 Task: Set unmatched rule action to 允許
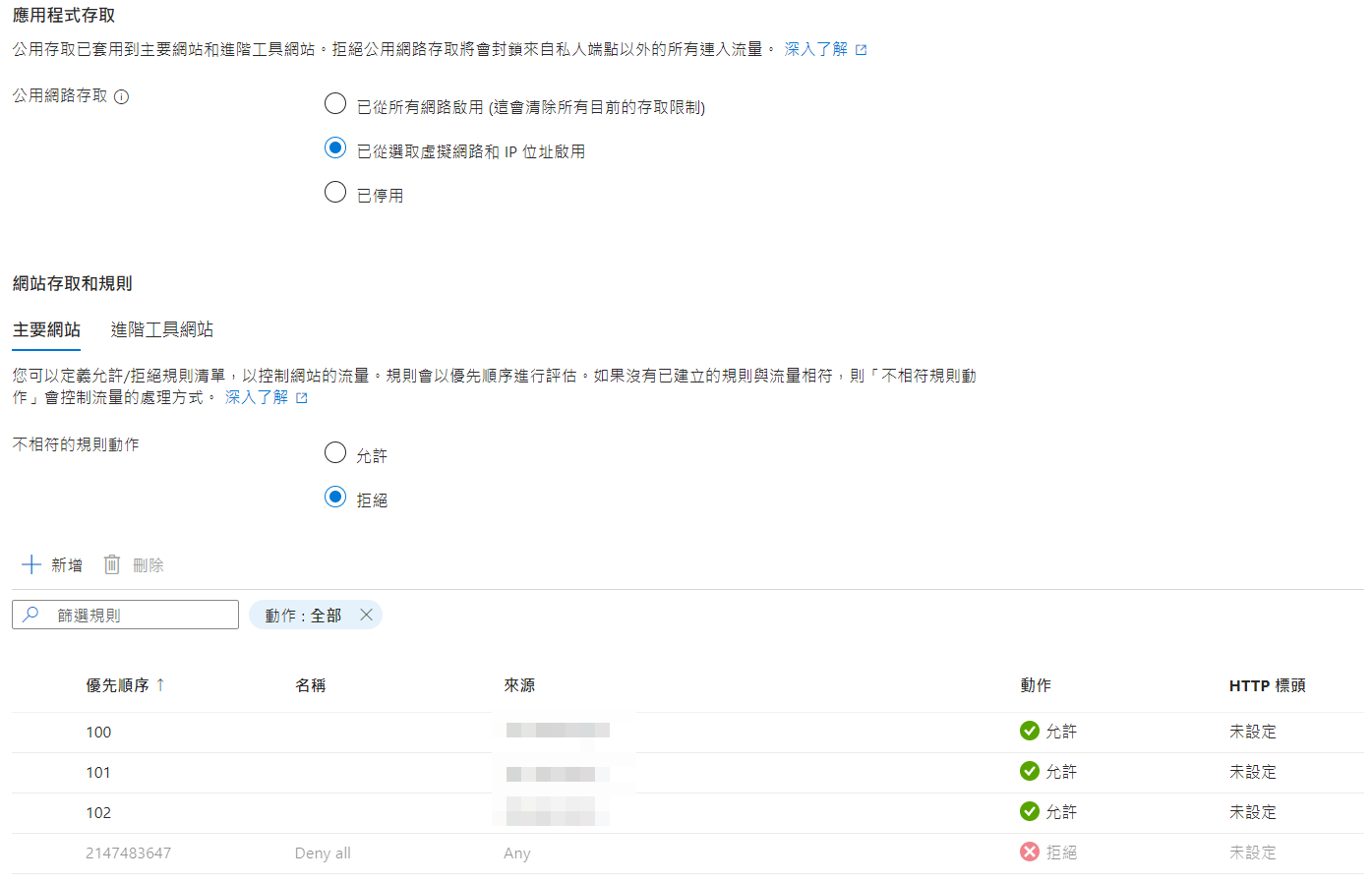335,452
